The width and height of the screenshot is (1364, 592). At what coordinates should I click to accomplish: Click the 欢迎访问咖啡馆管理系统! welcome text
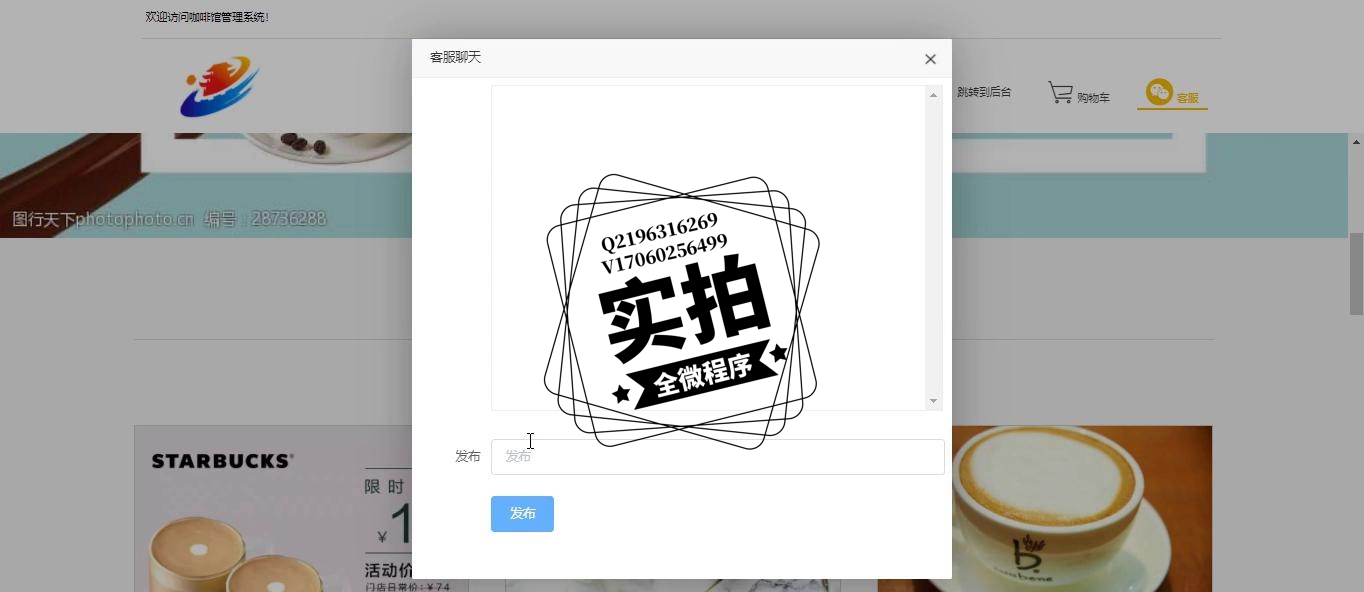(x=207, y=17)
